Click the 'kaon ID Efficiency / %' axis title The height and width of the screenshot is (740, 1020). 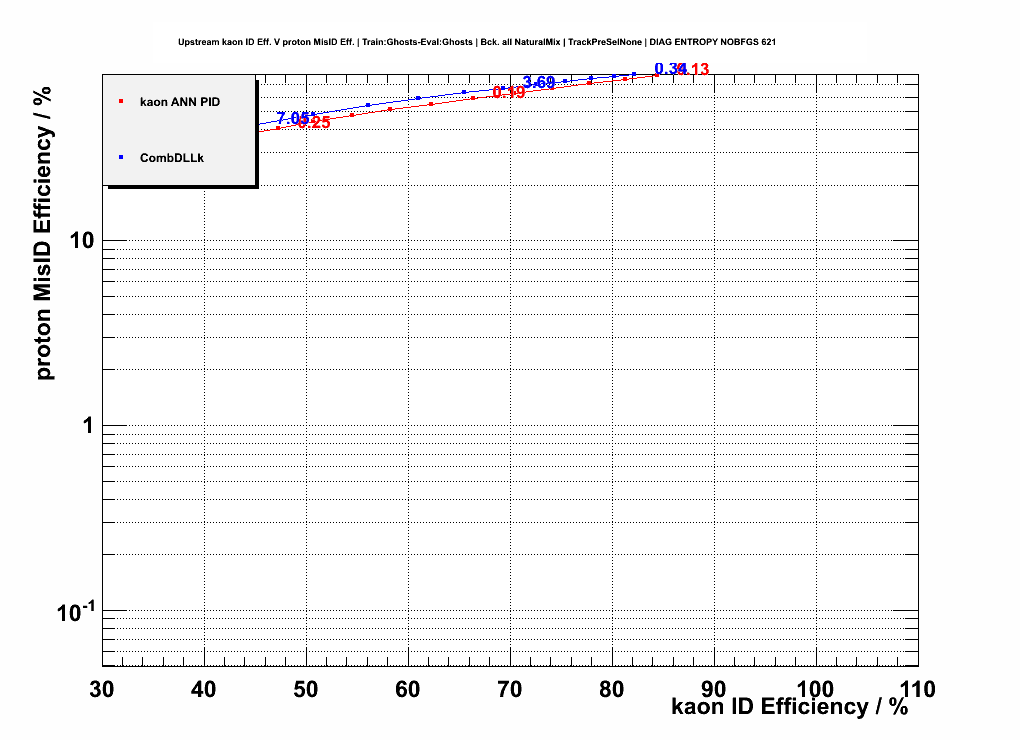[x=789, y=707]
